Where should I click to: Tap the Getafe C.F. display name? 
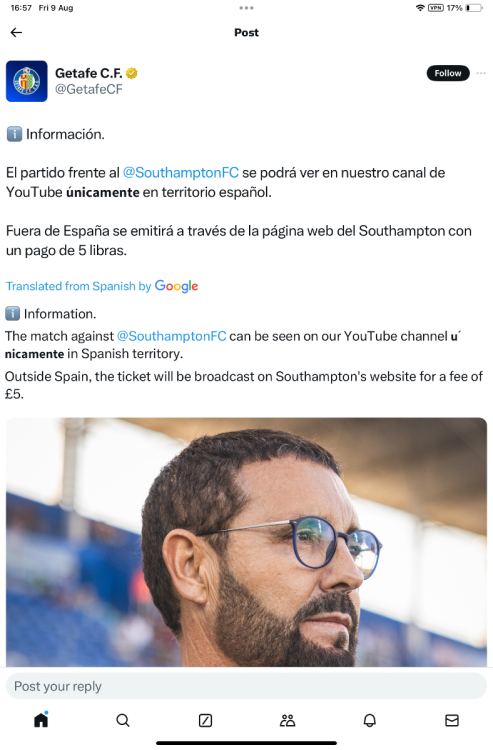(x=88, y=73)
